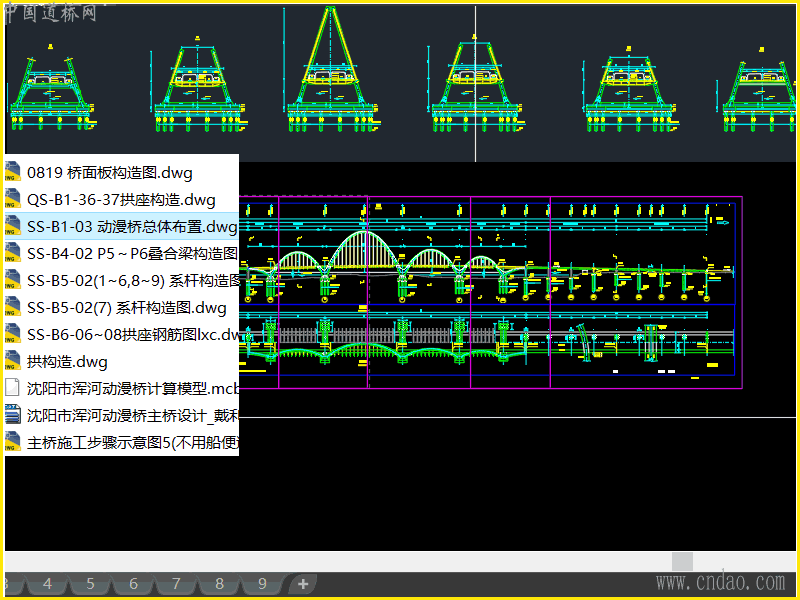800x600 pixels.
Task: Add new layout with plus tab
Action: pos(303,584)
